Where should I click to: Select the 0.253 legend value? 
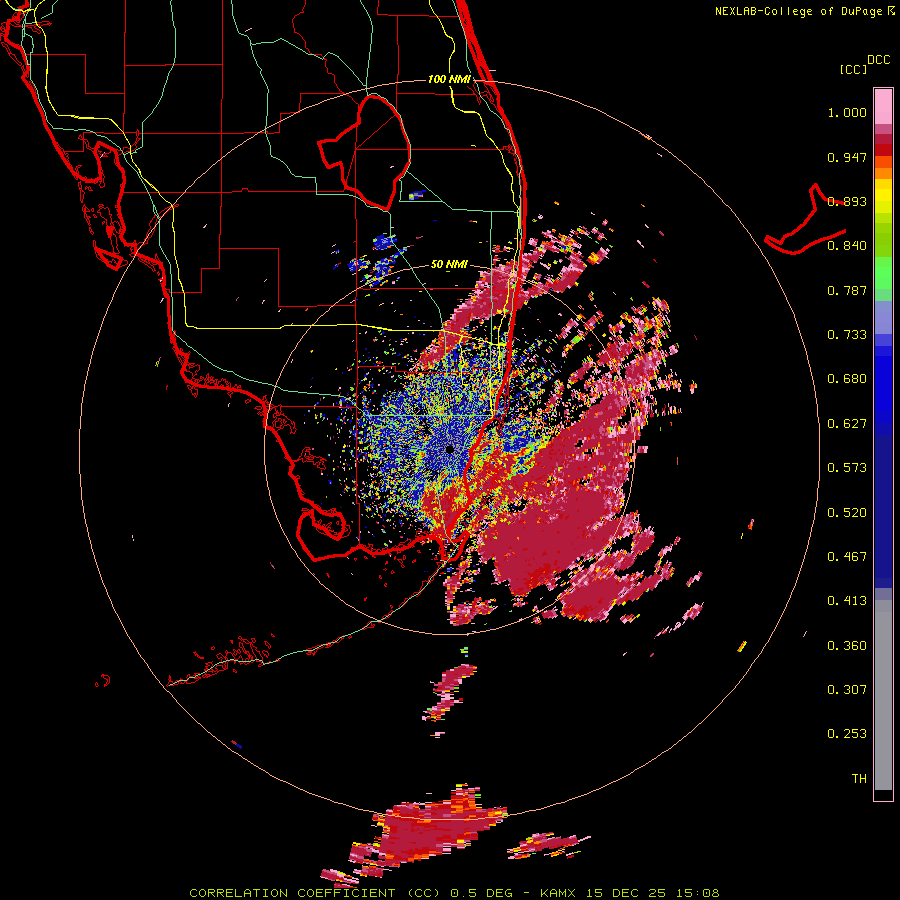pyautogui.click(x=847, y=734)
